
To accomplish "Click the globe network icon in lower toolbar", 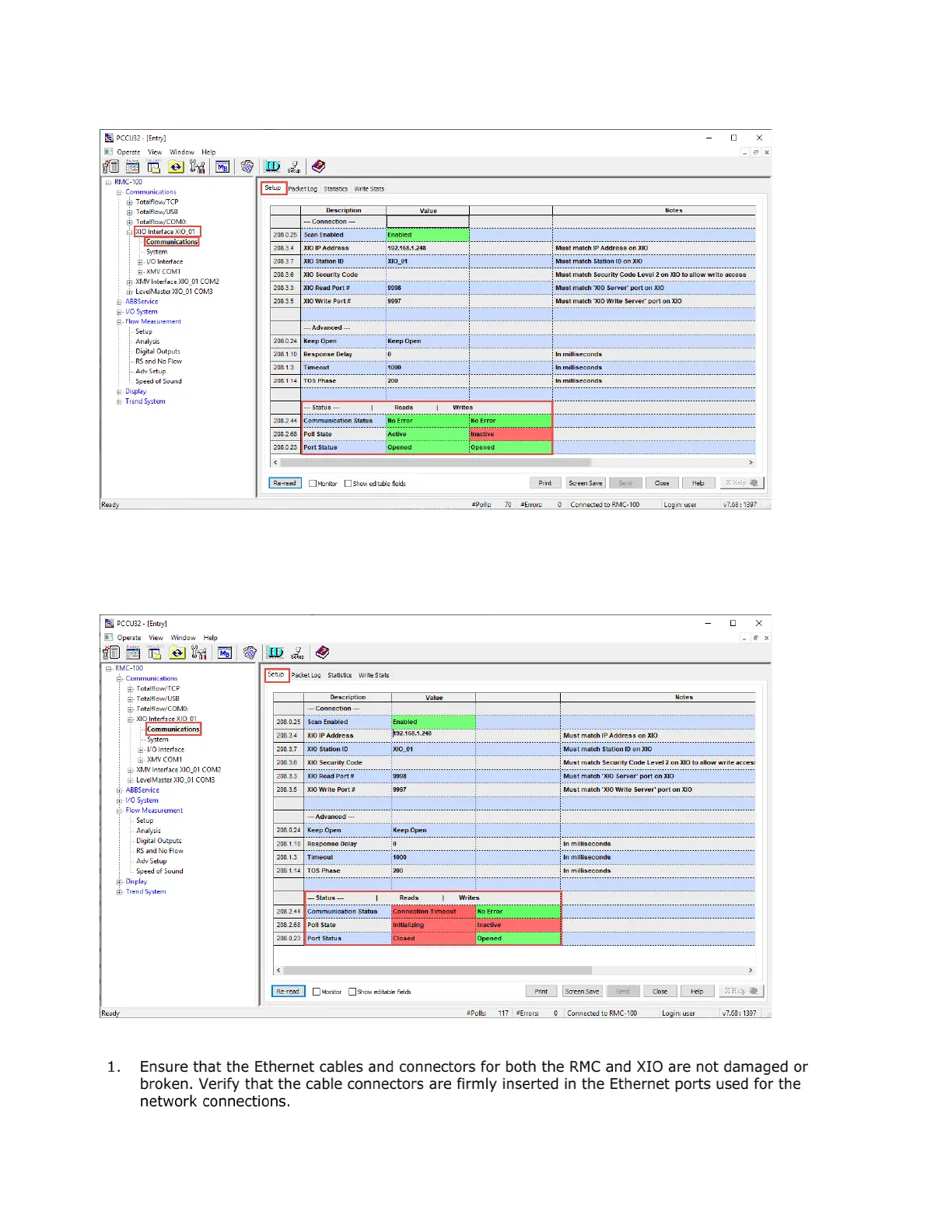I will tap(250, 653).
